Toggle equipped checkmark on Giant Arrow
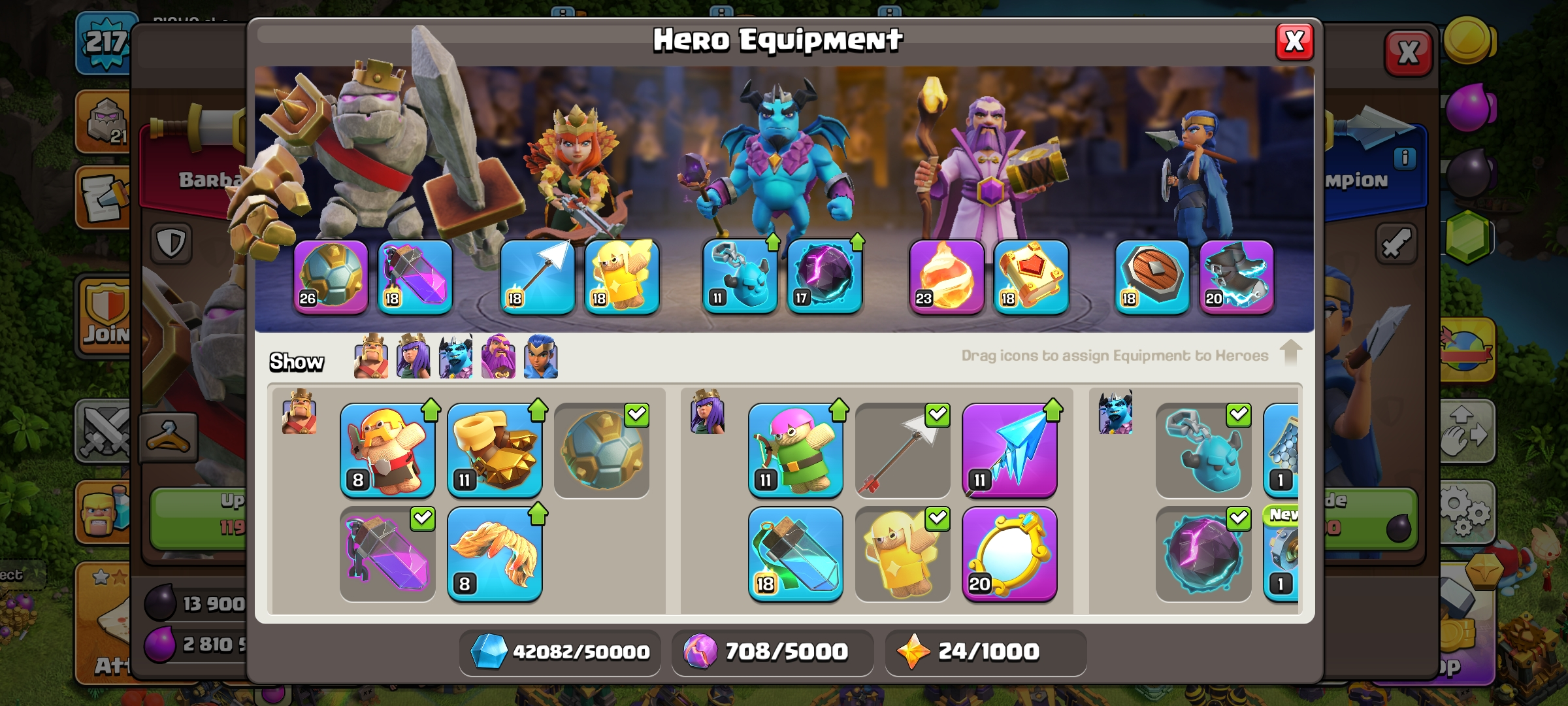Image resolution: width=1568 pixels, height=706 pixels. pos(938,414)
